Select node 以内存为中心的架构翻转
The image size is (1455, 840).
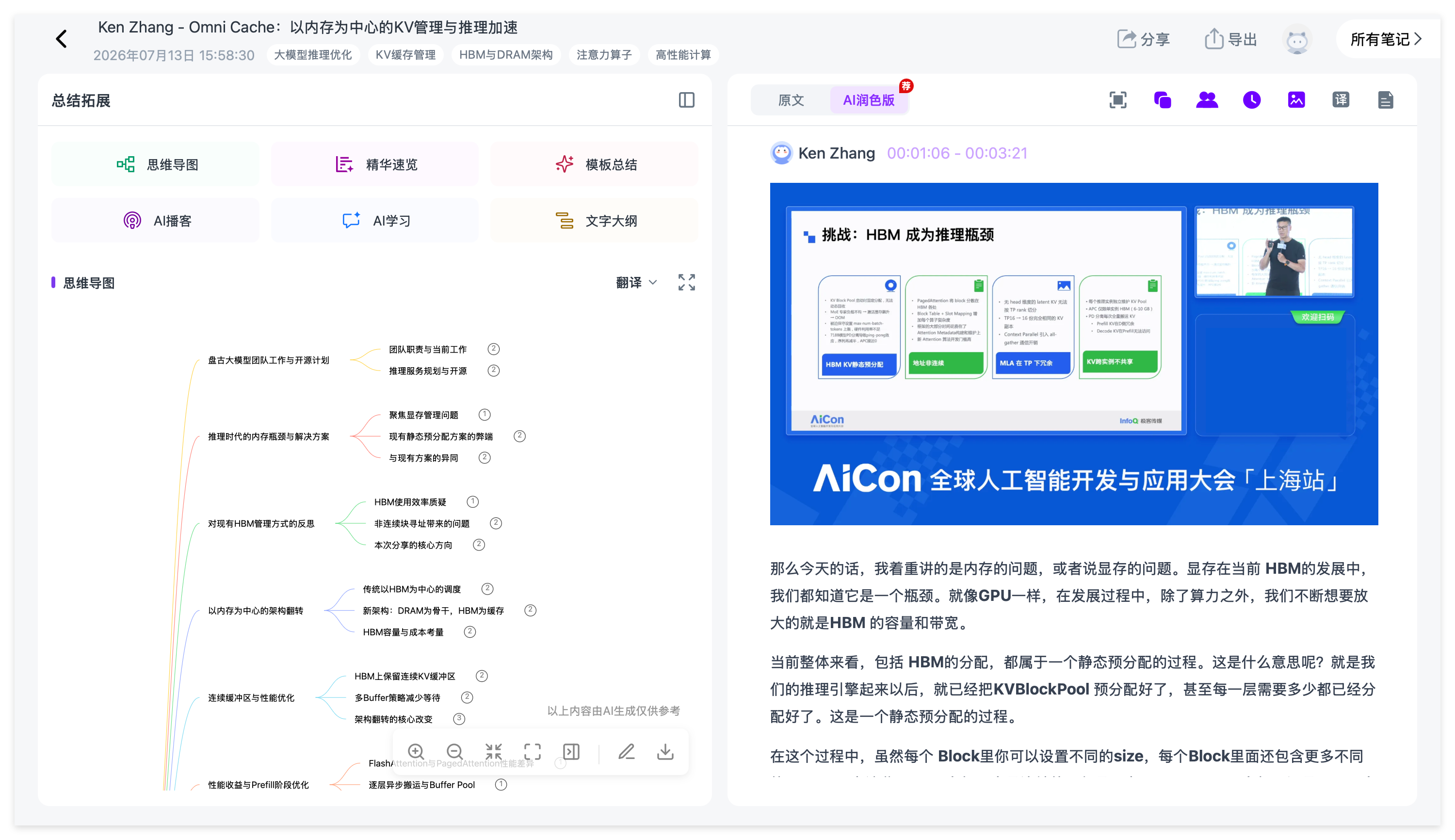click(255, 611)
